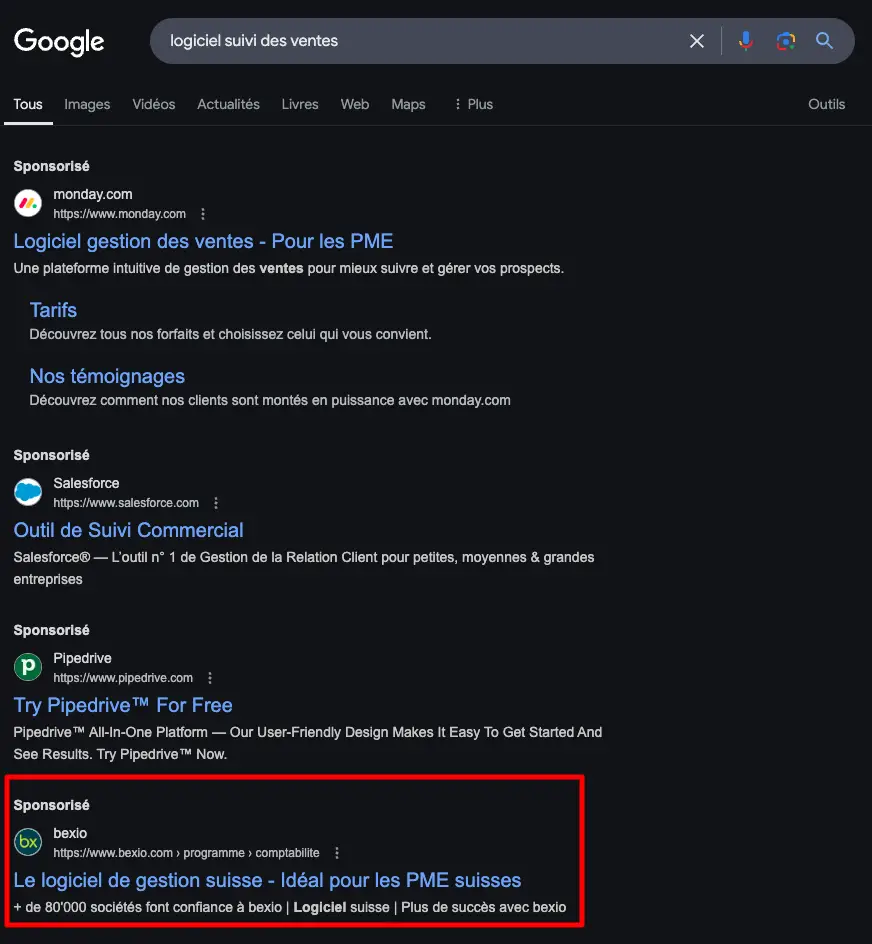Clear the search query with the X icon
Image resolution: width=872 pixels, height=944 pixels.
[697, 41]
